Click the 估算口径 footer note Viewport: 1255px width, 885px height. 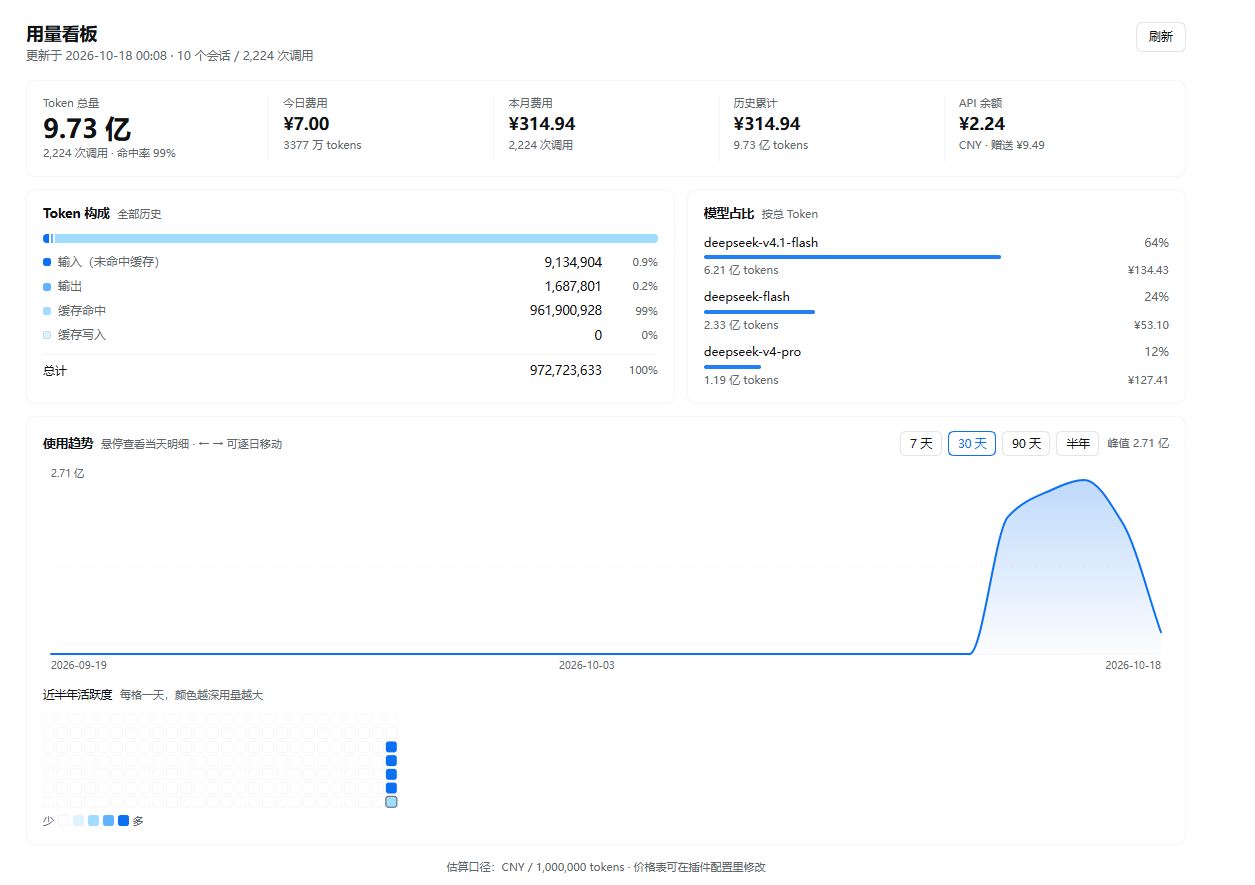tap(606, 867)
